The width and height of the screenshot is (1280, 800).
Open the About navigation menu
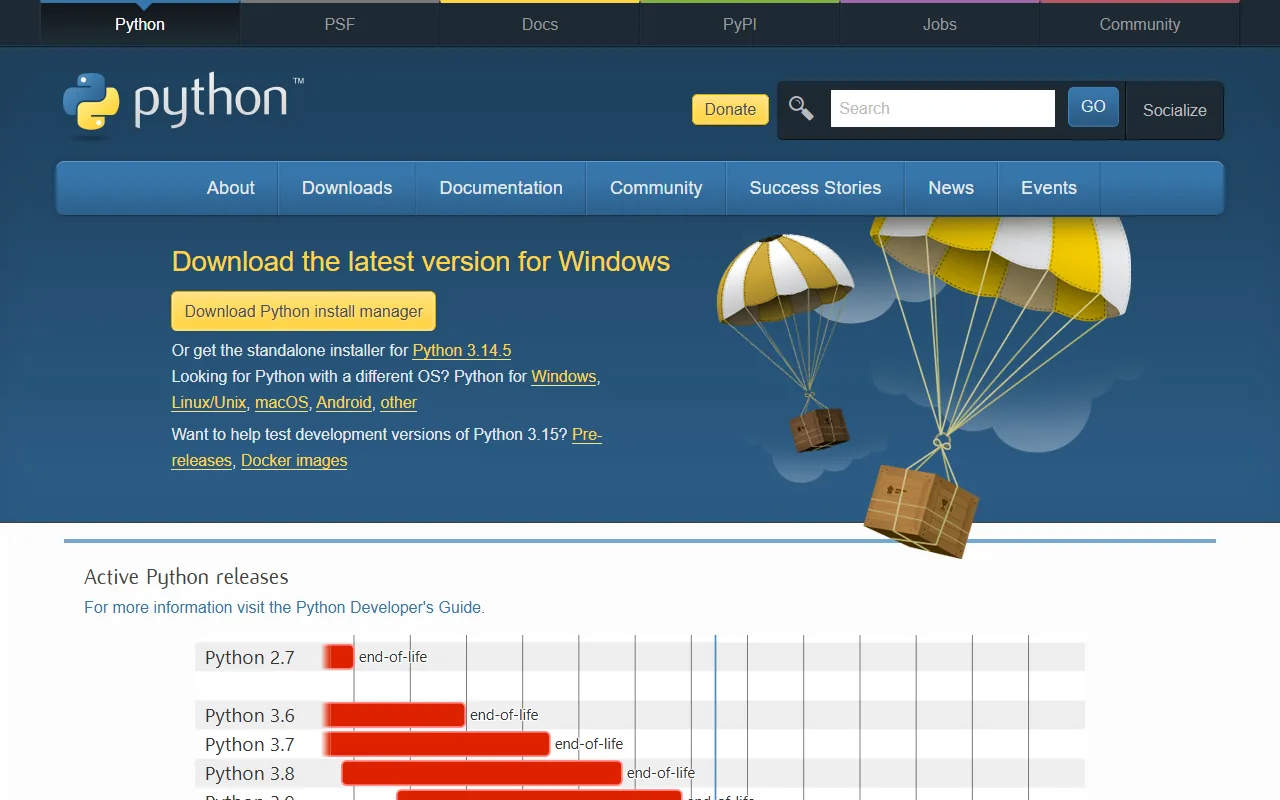(231, 188)
